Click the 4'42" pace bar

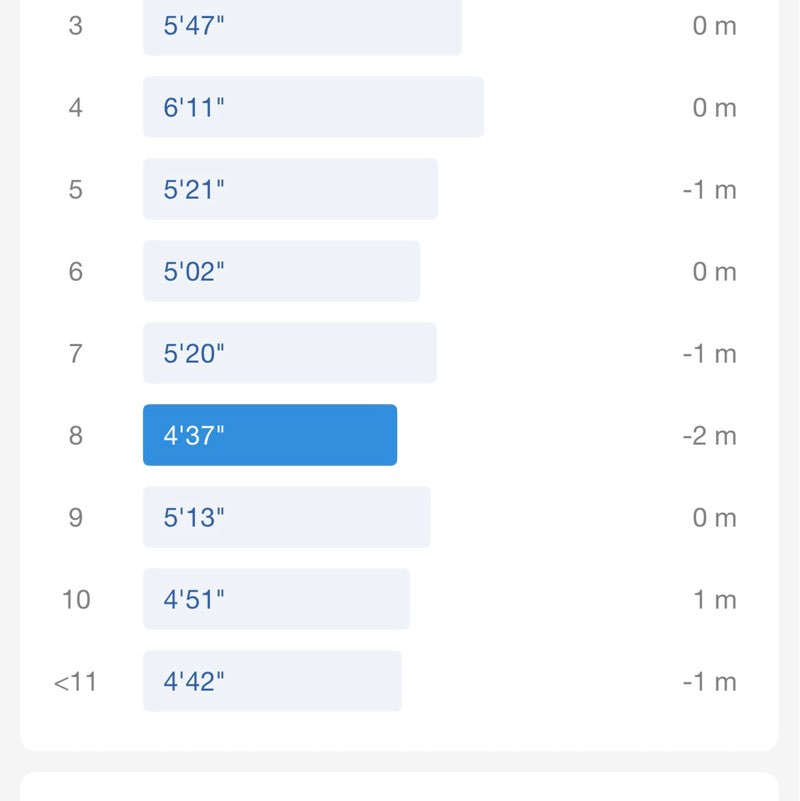[272, 681]
